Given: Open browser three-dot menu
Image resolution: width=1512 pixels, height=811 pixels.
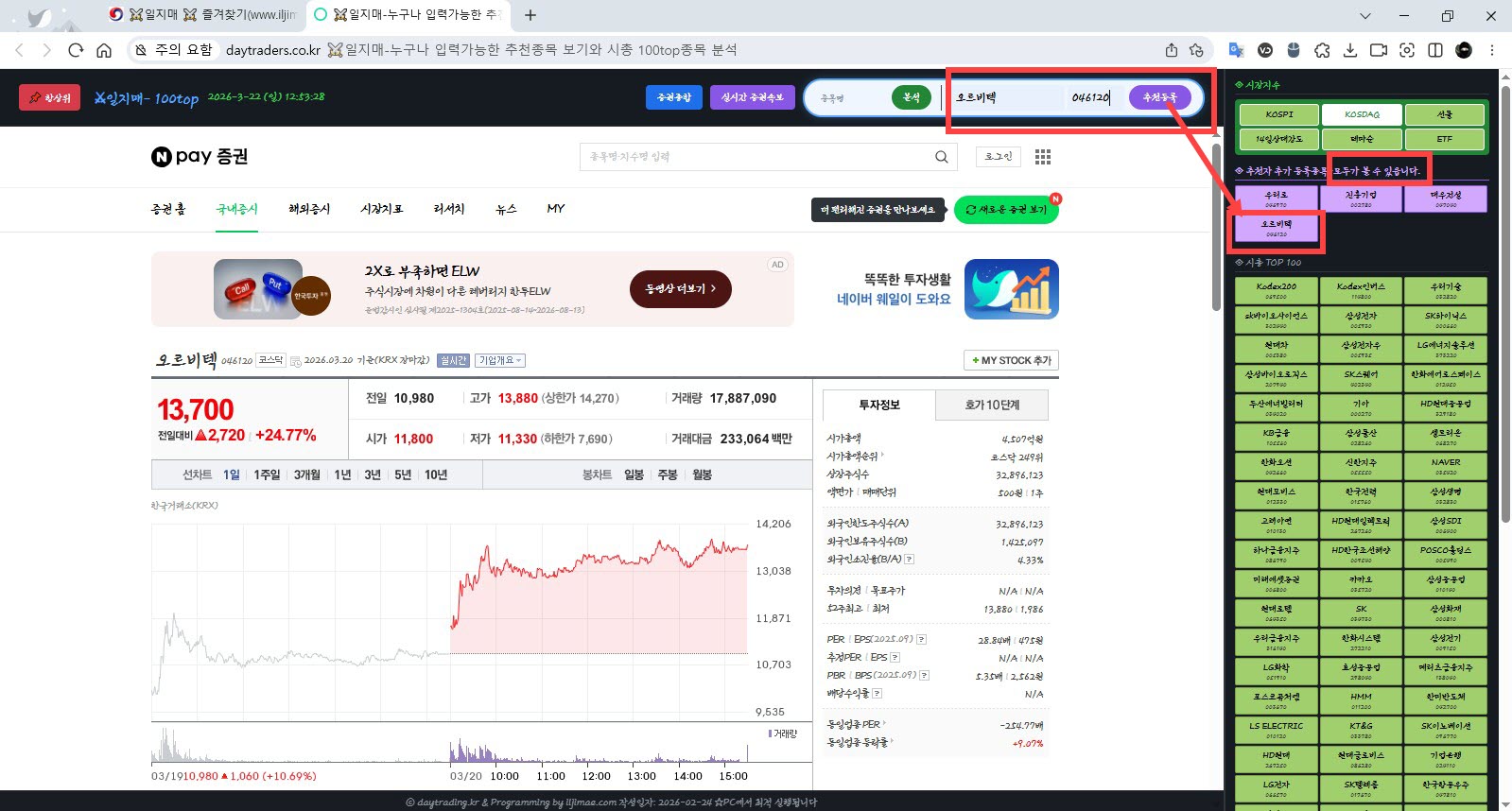Looking at the screenshot, I should tap(1492, 50).
